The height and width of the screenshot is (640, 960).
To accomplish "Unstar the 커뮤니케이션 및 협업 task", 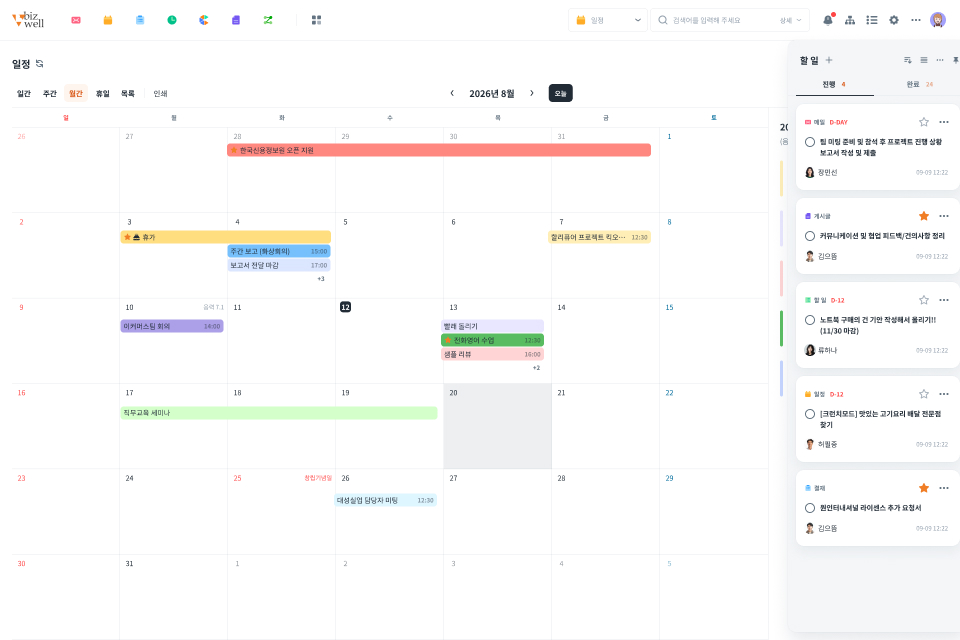I will 924,216.
